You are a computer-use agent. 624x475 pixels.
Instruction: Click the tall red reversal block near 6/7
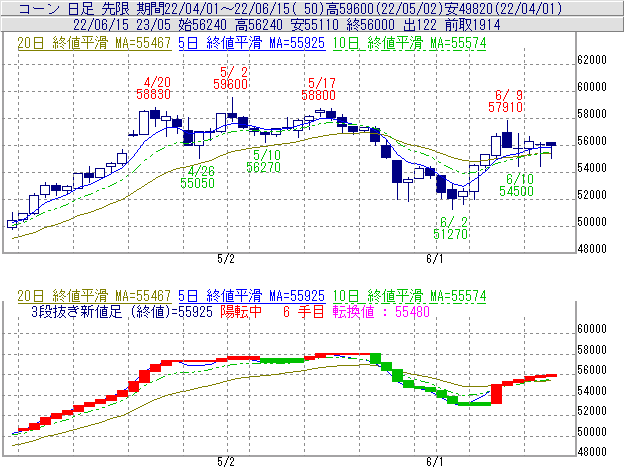coord(496,394)
